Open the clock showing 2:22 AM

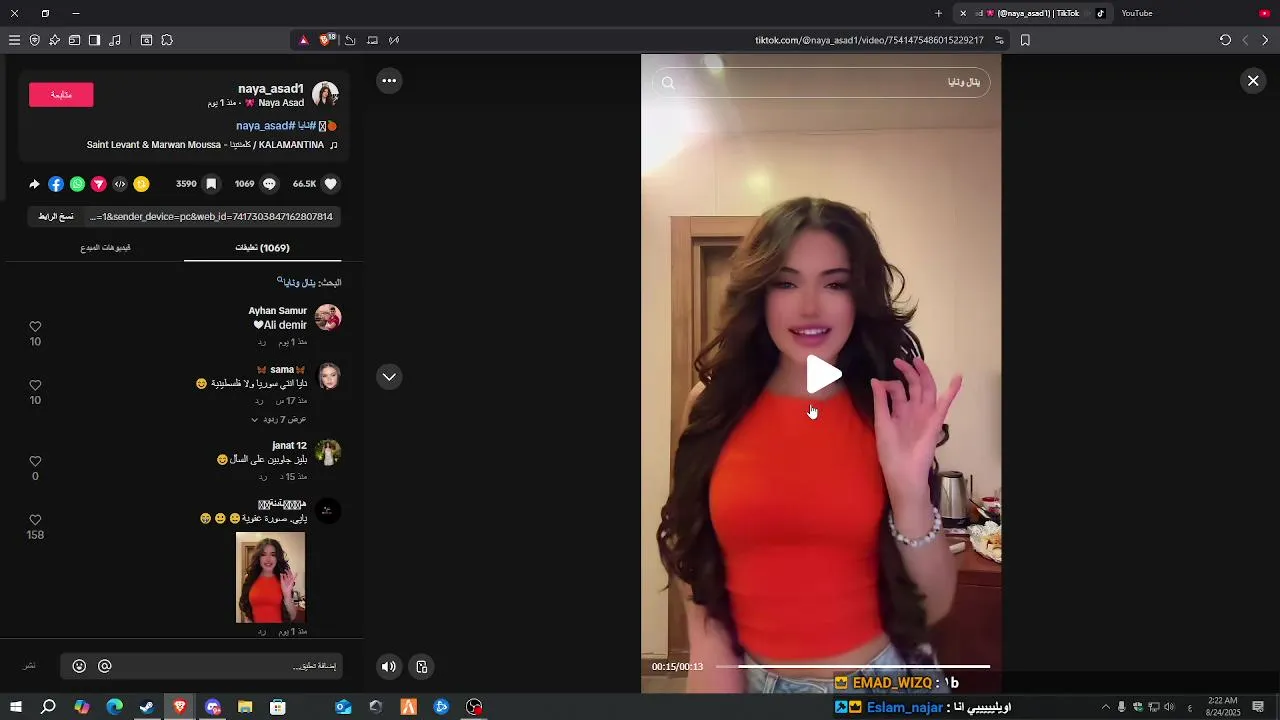pyautogui.click(x=1223, y=707)
